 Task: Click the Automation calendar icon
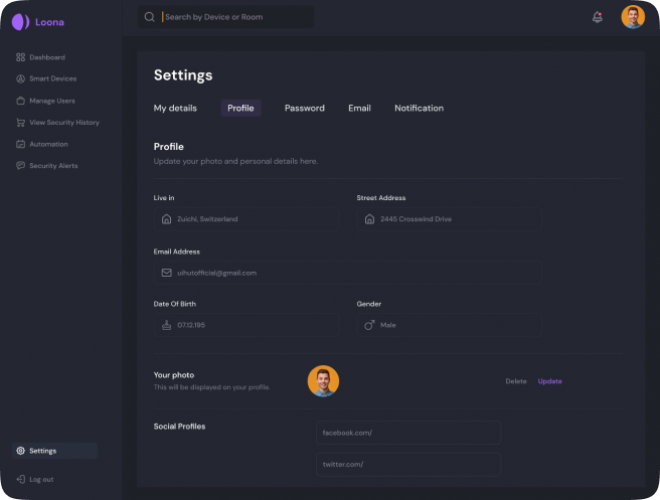pyautogui.click(x=20, y=144)
